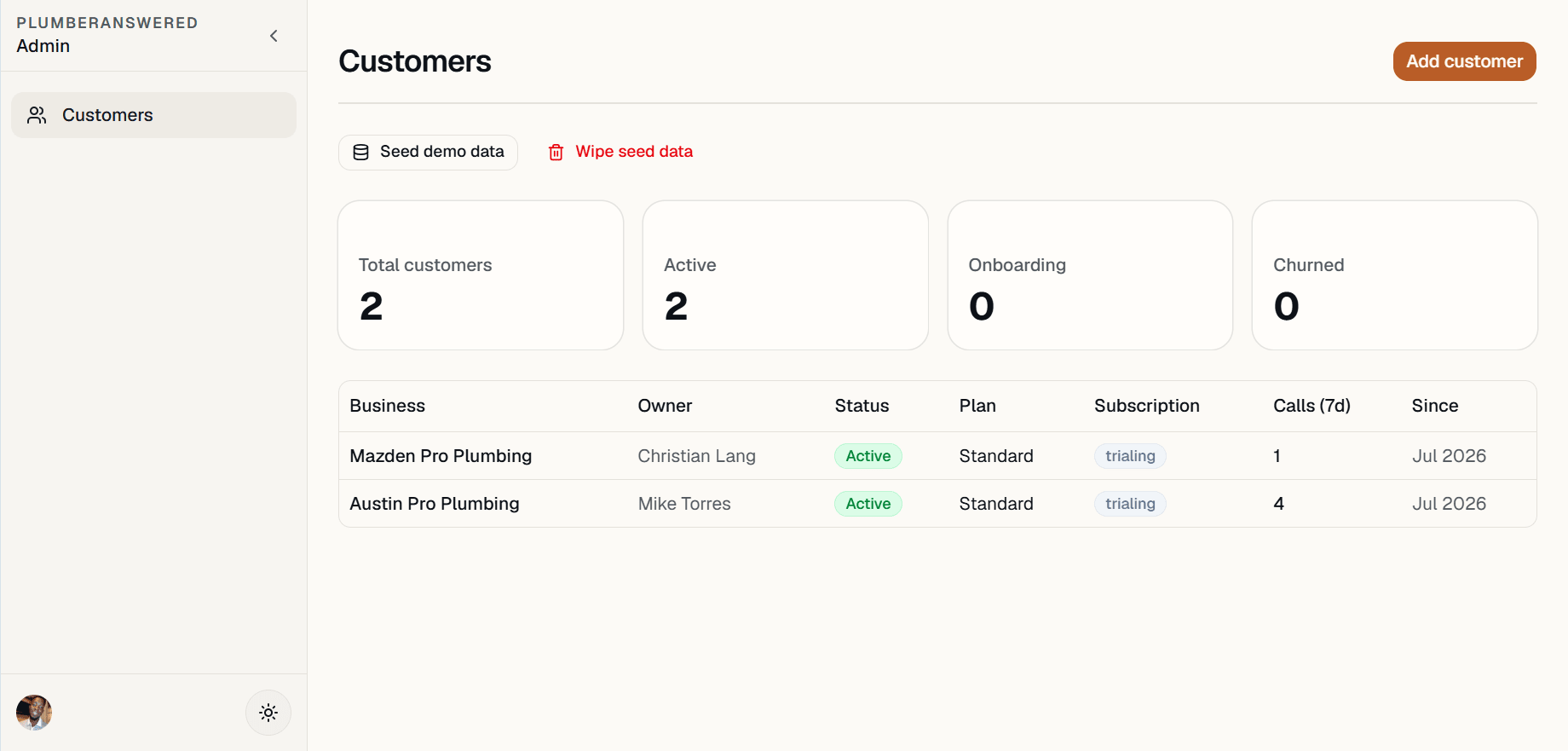Select the Total customers stat card
Screen dimensions: 1568x751
pyautogui.click(x=481, y=275)
